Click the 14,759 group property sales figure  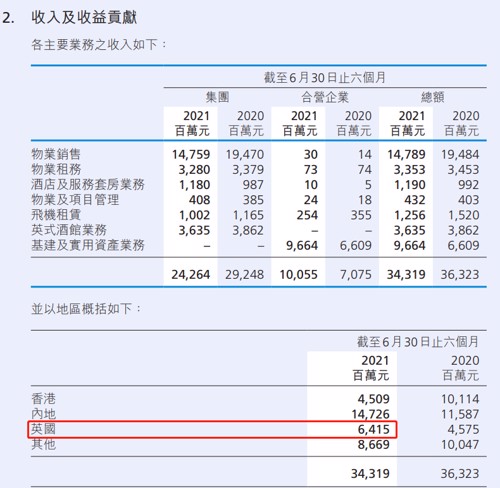point(191,154)
